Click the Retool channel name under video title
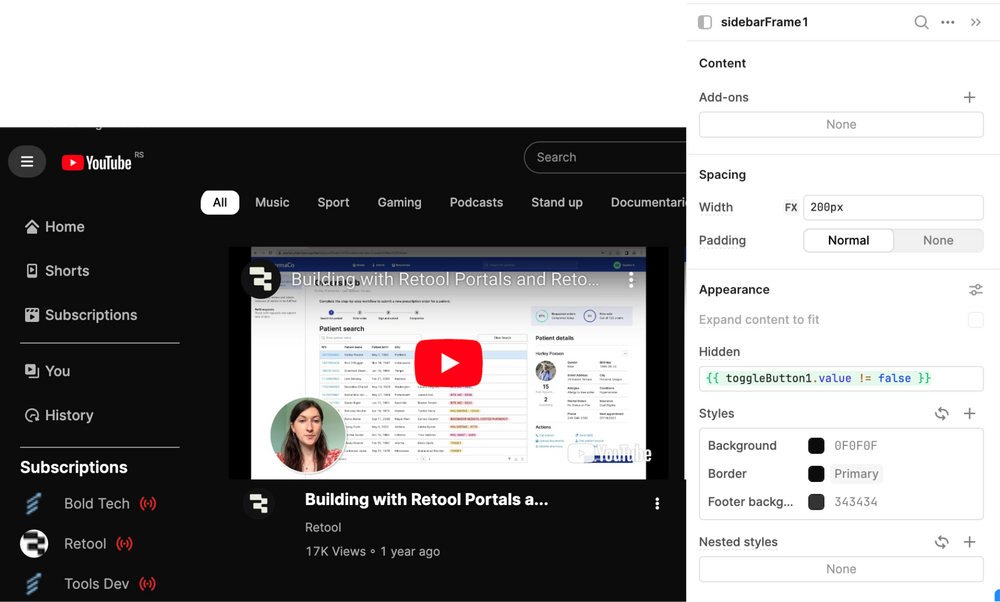1000x602 pixels. point(323,527)
